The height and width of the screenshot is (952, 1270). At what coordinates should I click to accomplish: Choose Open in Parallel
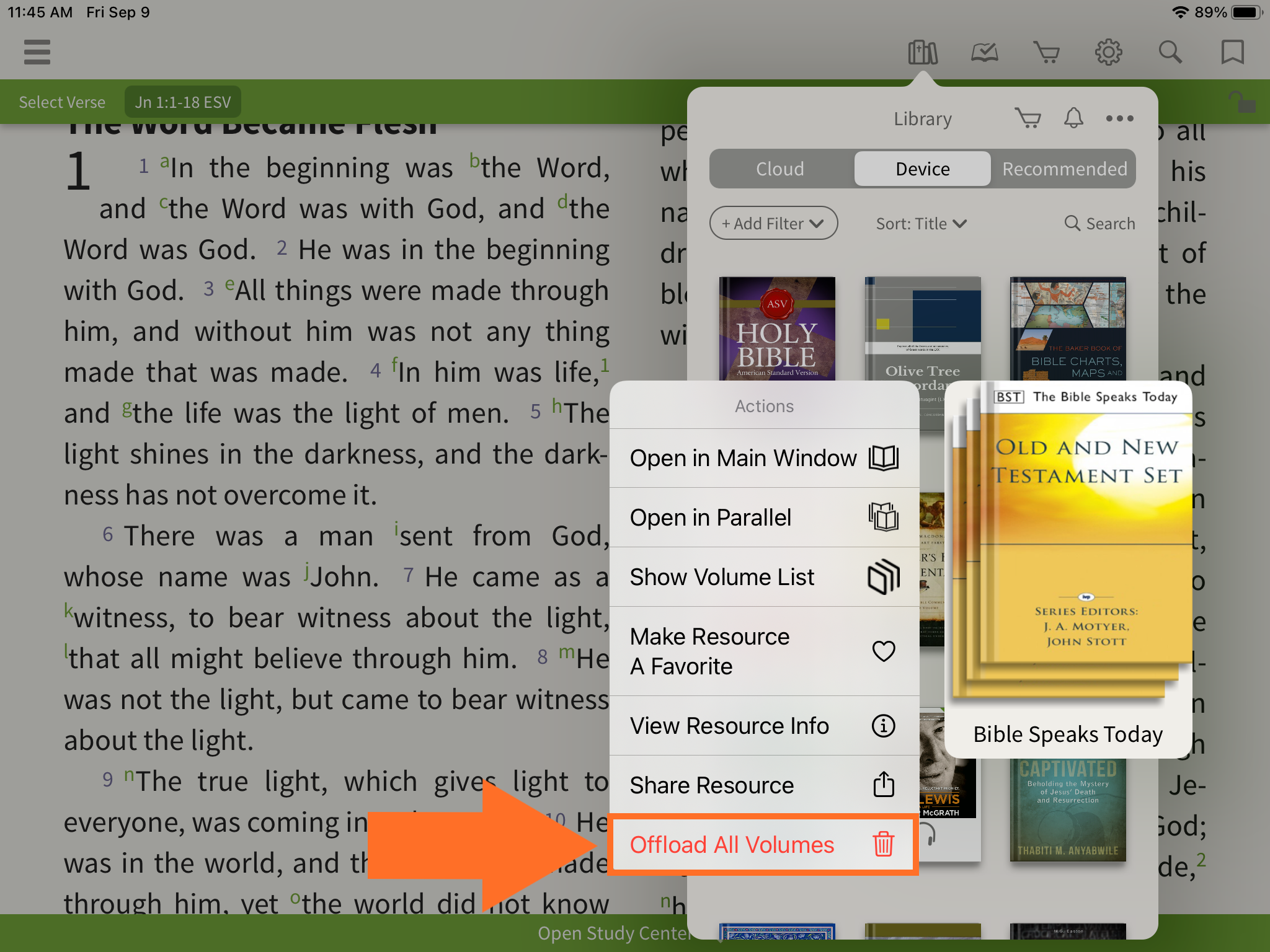764,518
